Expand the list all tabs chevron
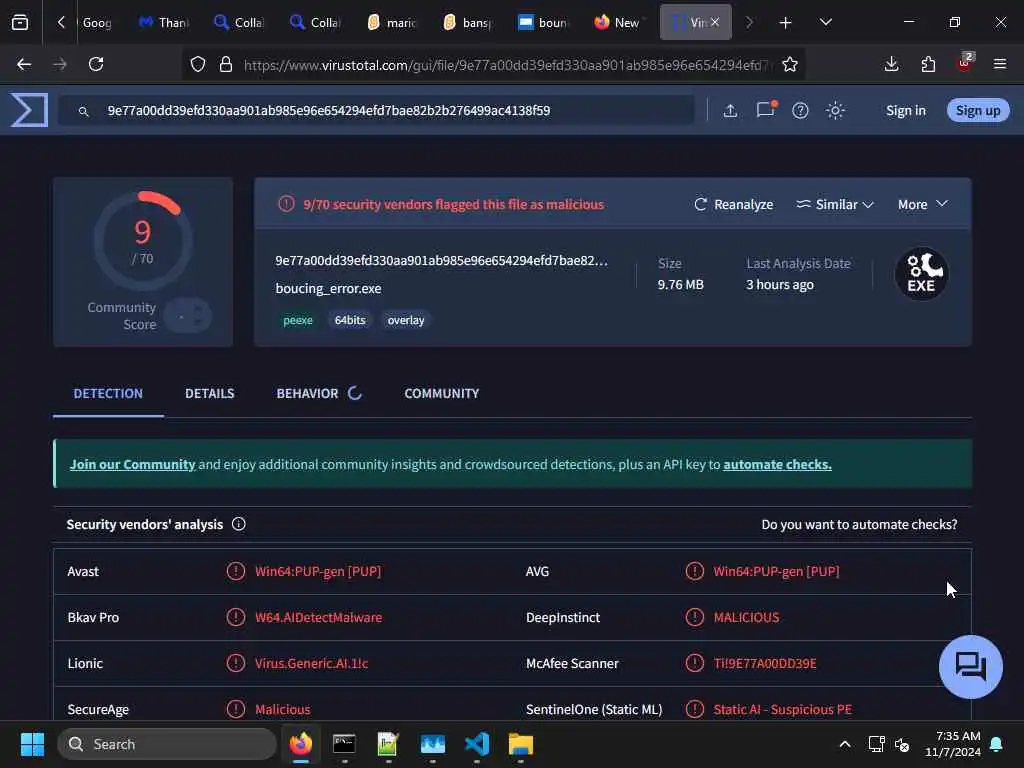 tap(825, 23)
